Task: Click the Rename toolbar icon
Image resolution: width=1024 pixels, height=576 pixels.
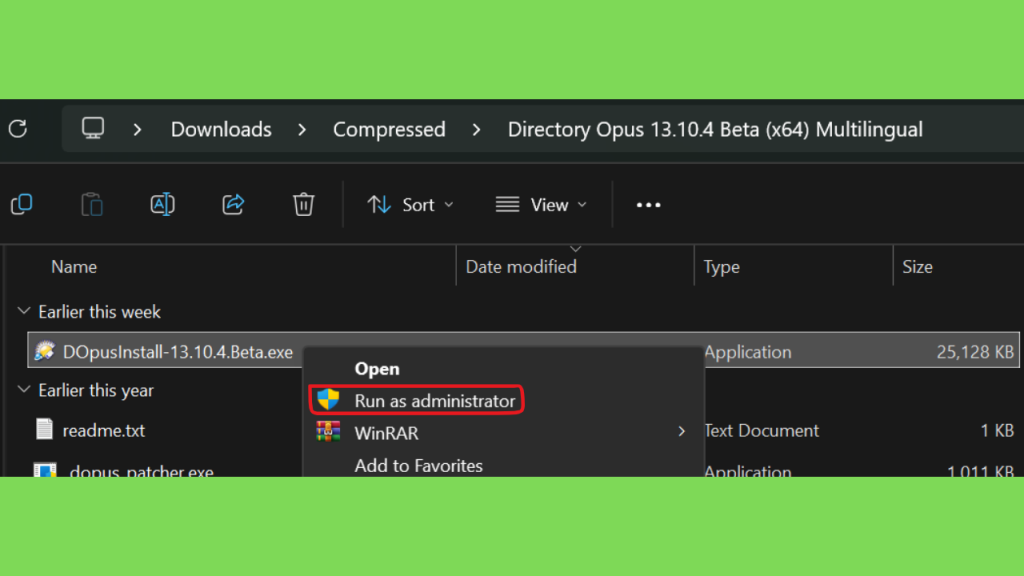Action: tap(163, 204)
